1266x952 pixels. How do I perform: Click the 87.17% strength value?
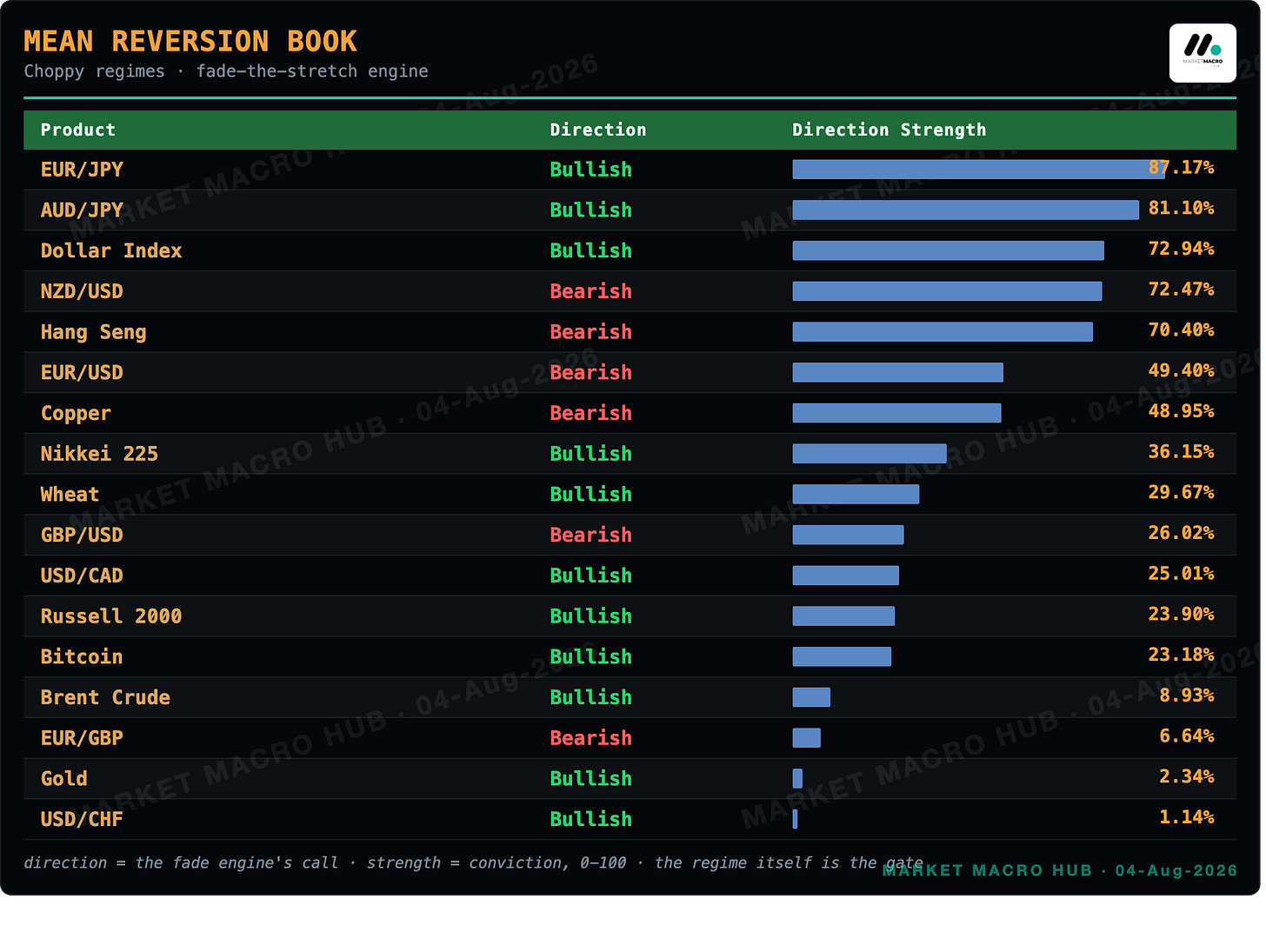click(1181, 167)
